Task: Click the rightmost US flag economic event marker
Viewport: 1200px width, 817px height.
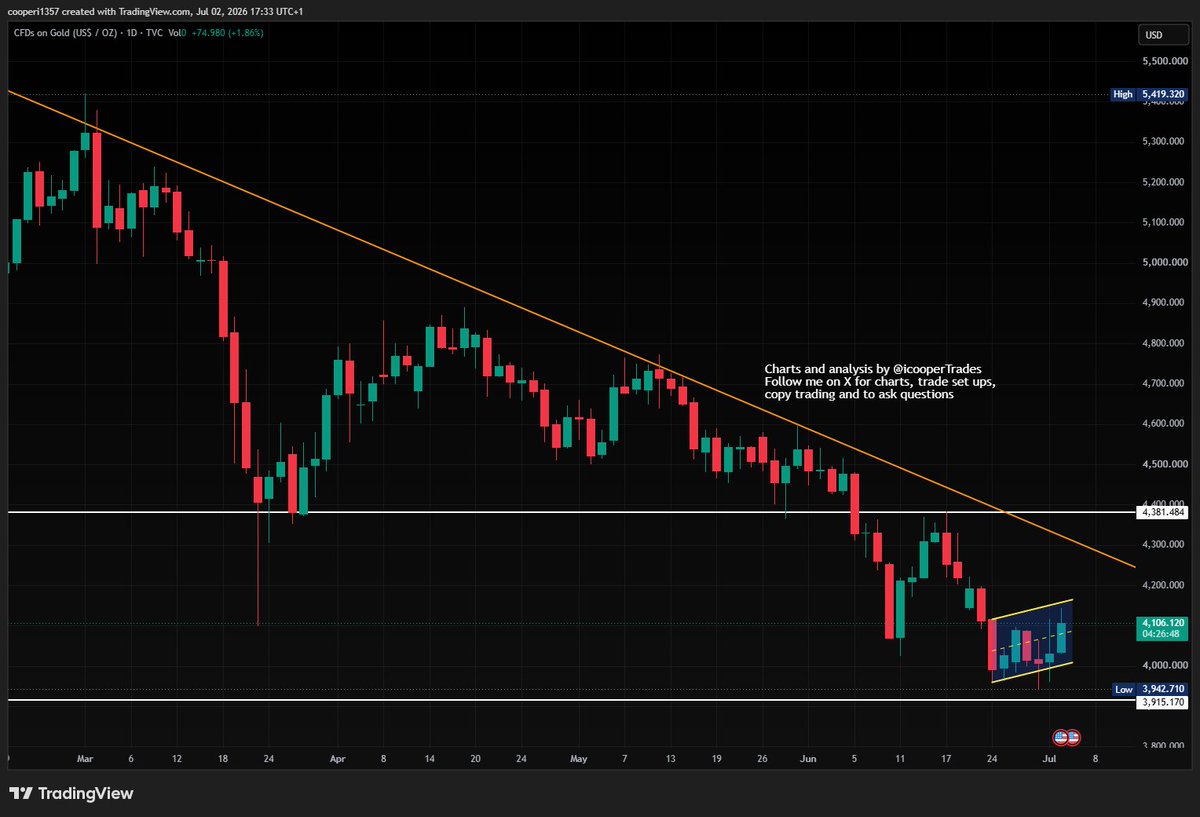Action: [1073, 738]
